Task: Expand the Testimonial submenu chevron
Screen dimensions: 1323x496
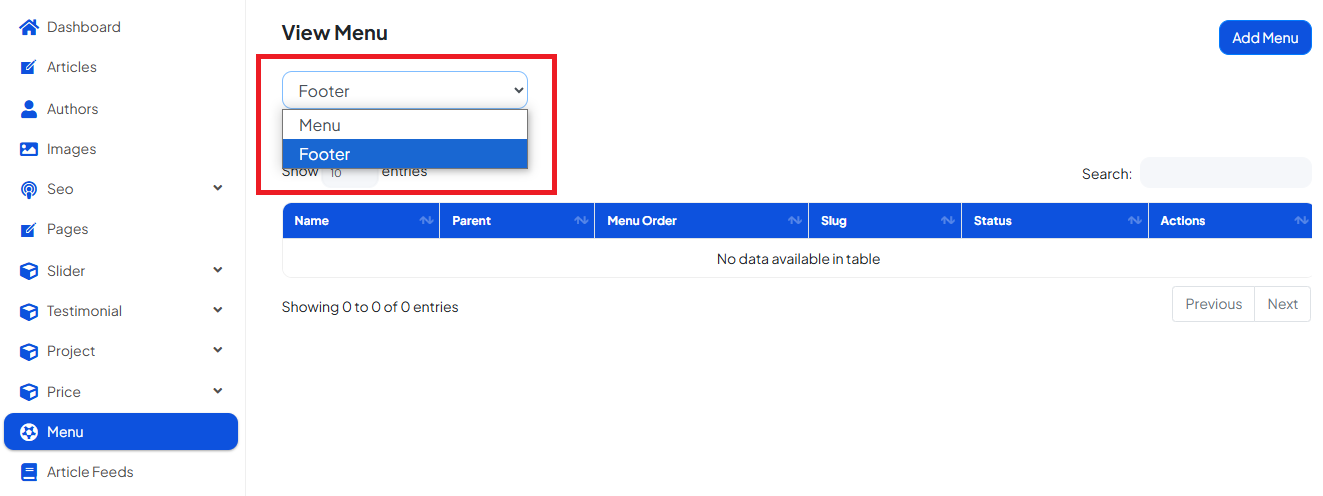Action: [x=218, y=310]
